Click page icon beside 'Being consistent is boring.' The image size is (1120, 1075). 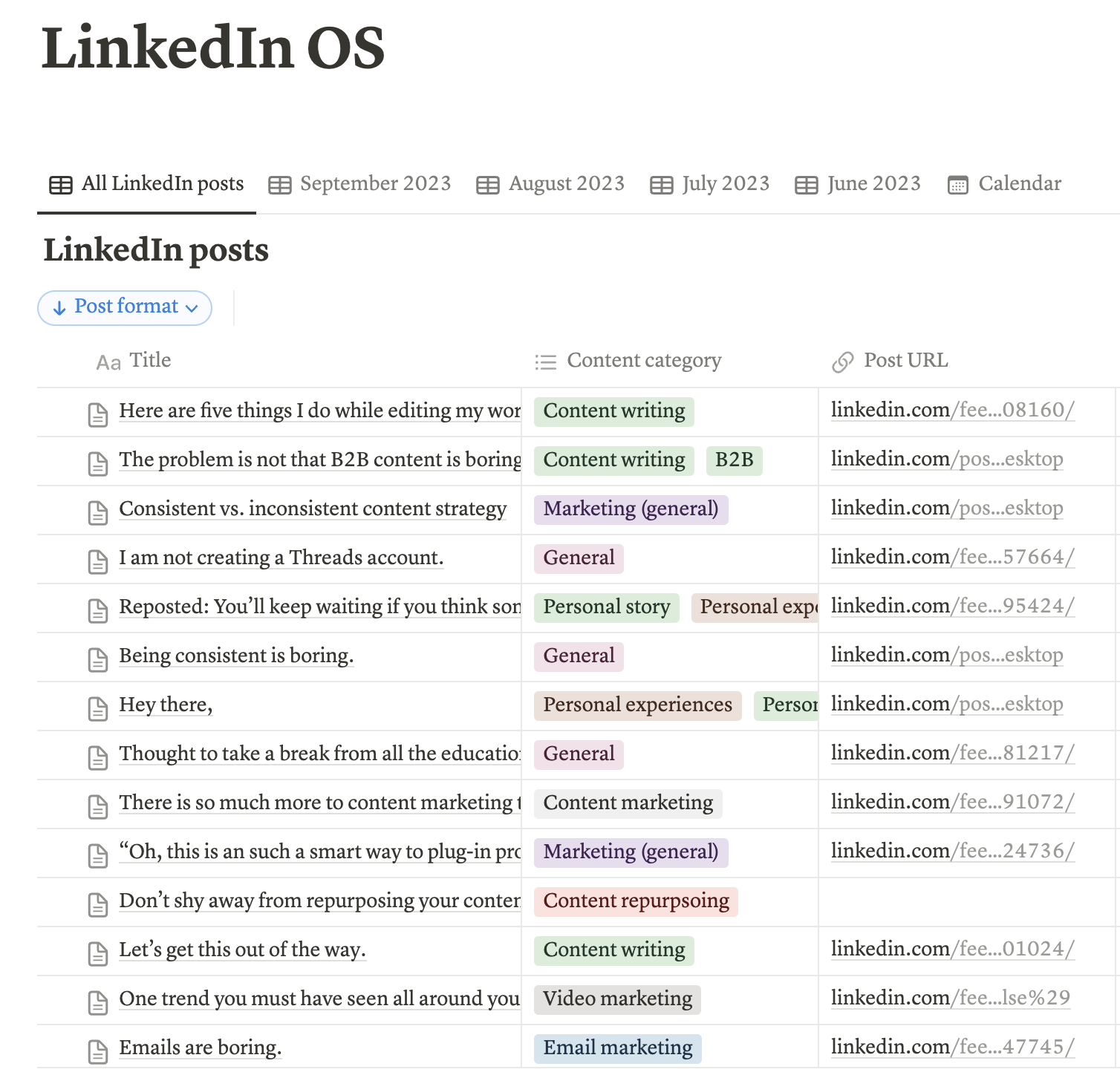click(98, 659)
